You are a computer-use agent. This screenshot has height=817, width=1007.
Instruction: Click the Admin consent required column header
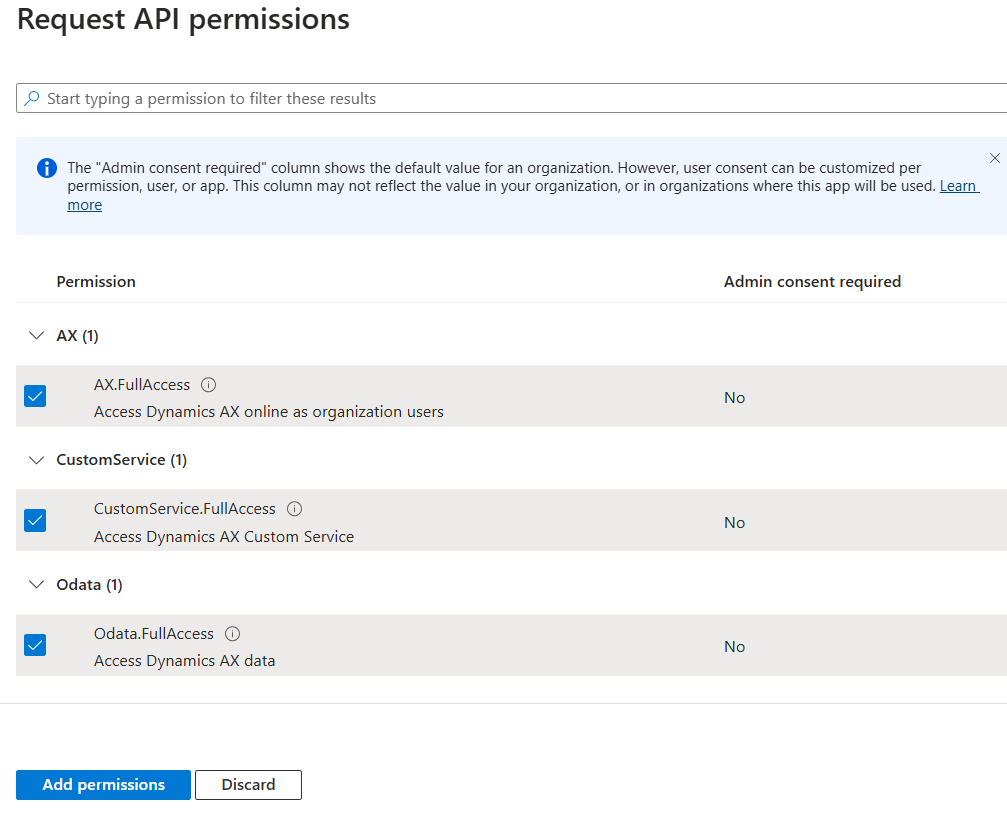[812, 282]
